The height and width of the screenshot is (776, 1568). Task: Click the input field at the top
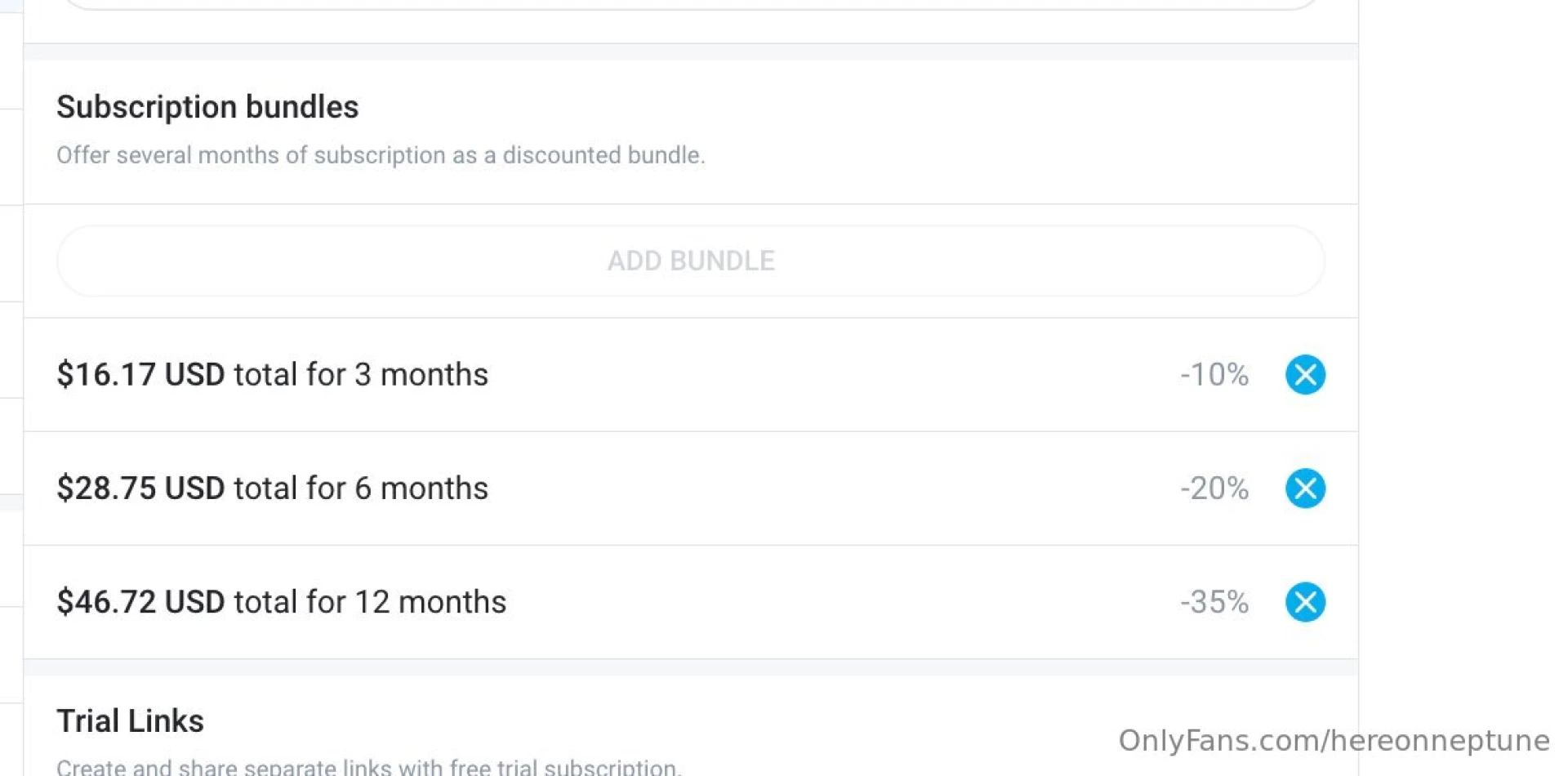[690, 4]
